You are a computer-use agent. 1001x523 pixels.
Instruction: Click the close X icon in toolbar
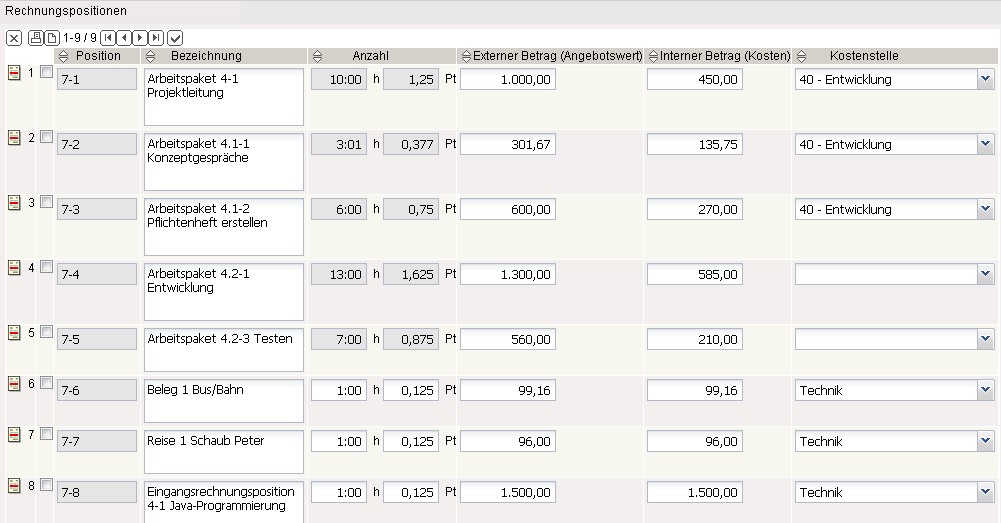click(x=14, y=38)
